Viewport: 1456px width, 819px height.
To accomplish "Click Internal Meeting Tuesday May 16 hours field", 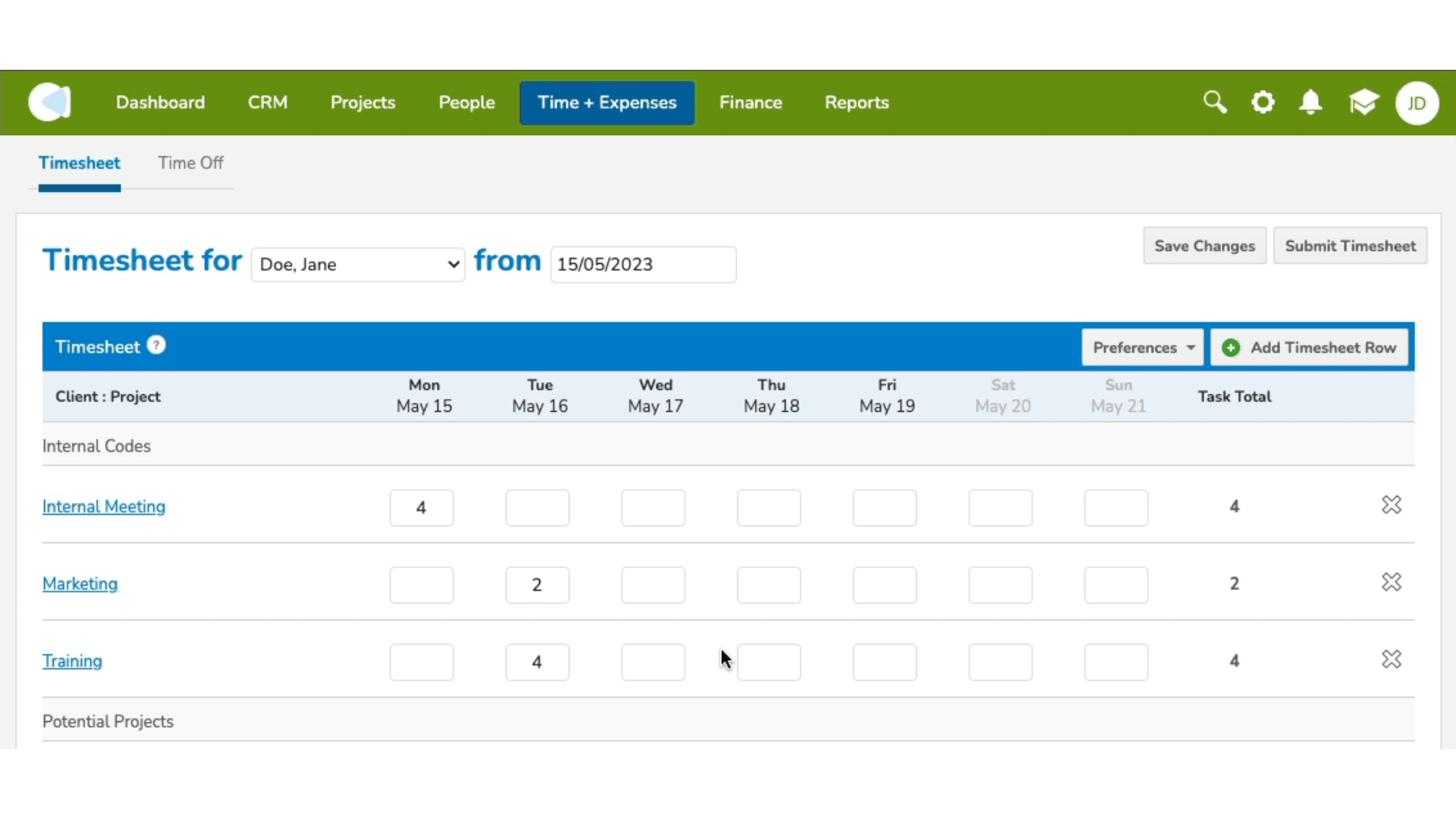I will click(x=538, y=507).
